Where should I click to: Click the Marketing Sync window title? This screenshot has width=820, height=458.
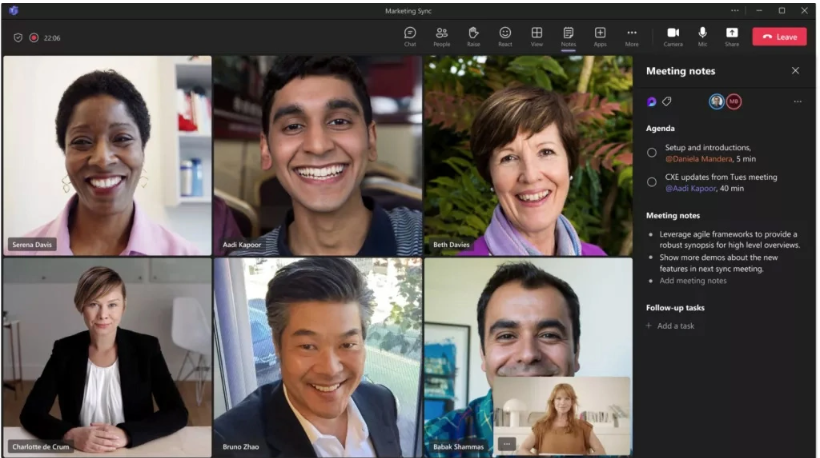pyautogui.click(x=408, y=11)
